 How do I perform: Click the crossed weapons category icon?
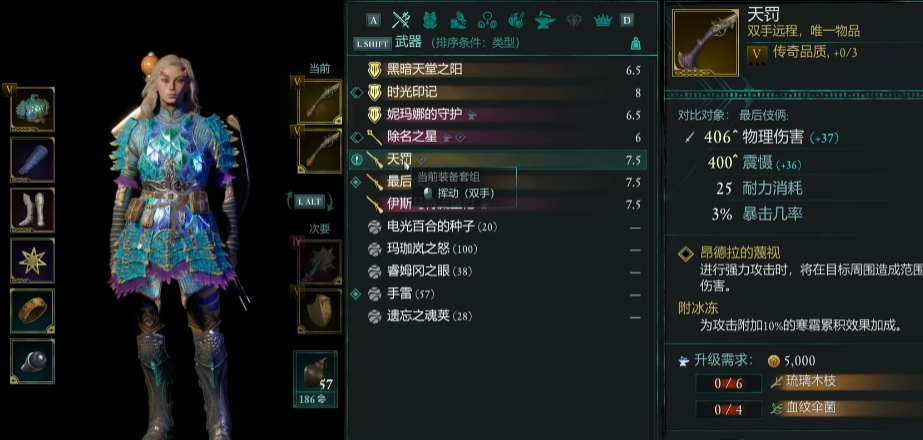point(401,20)
